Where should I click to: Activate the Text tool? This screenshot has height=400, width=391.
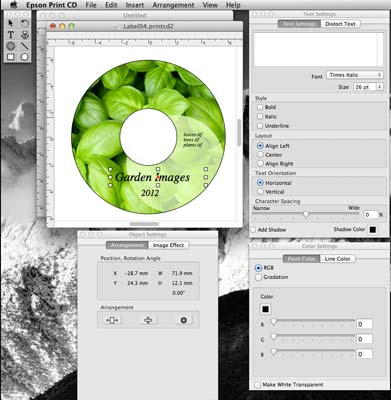click(x=11, y=35)
